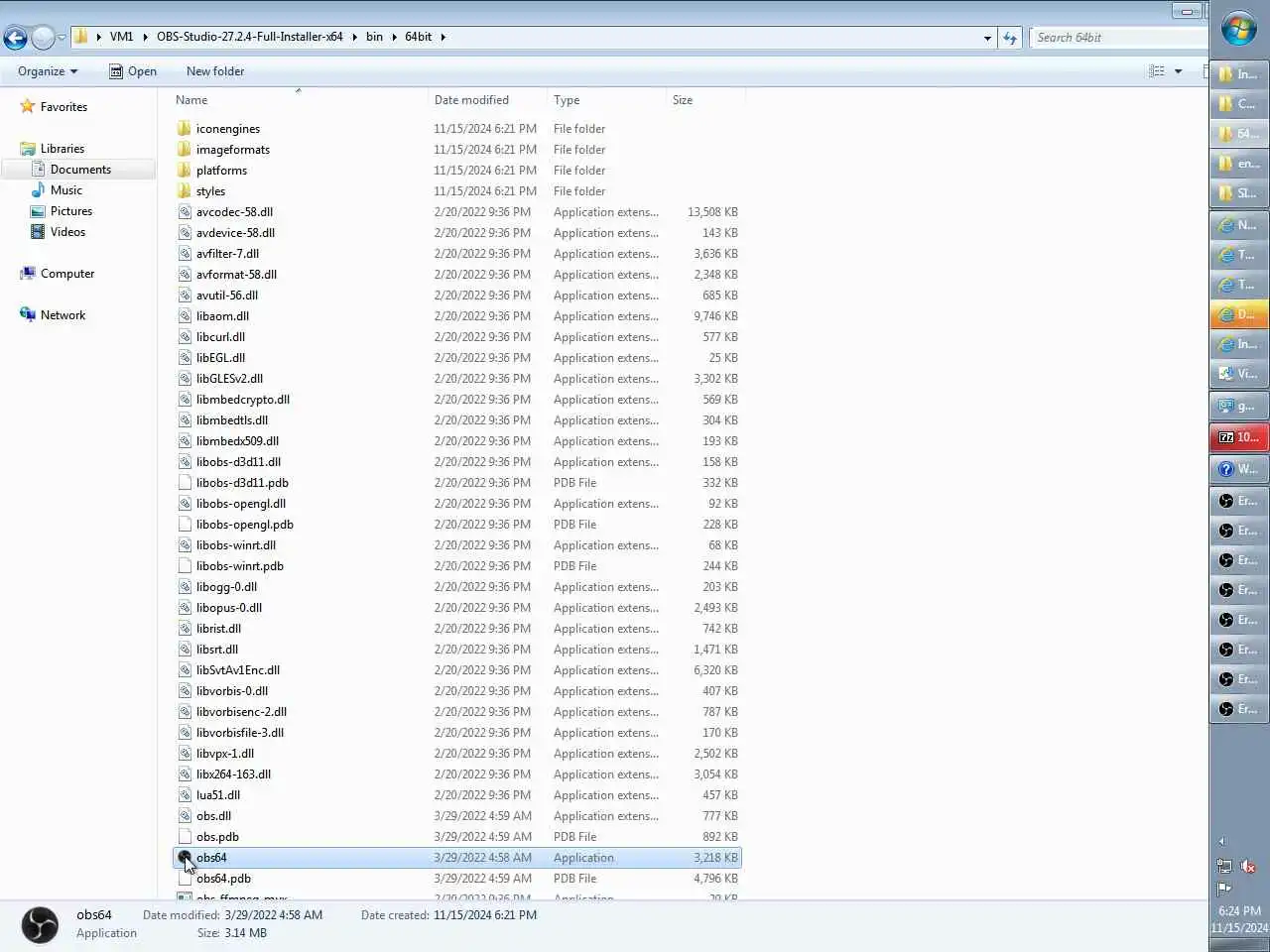The height and width of the screenshot is (952, 1270).
Task: Open the view options dropdown arrow
Action: 1178,71
